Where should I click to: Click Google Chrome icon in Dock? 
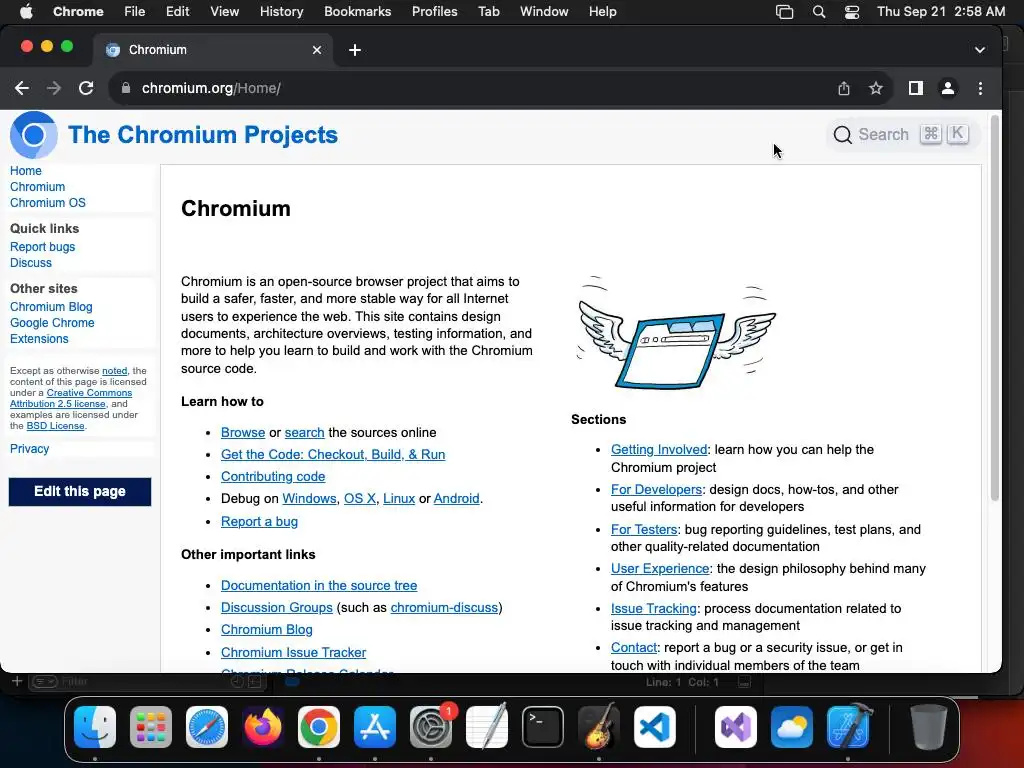[x=319, y=727]
